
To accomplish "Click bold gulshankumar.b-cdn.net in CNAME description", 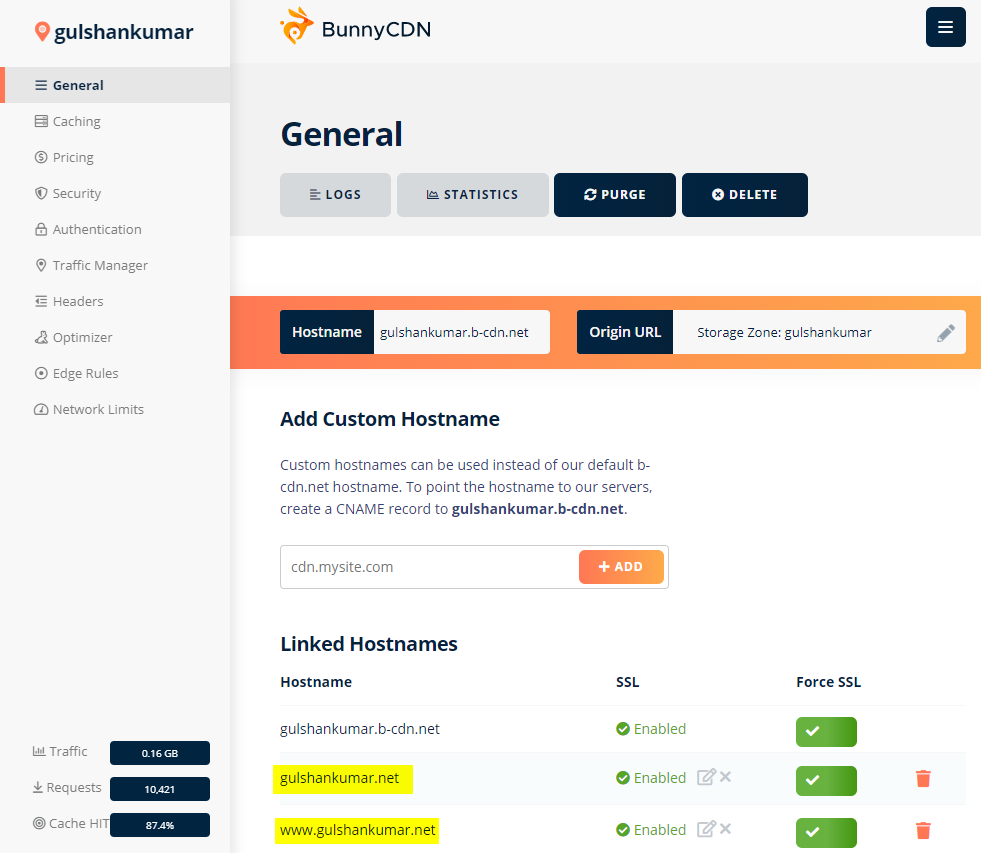I will tap(537, 509).
